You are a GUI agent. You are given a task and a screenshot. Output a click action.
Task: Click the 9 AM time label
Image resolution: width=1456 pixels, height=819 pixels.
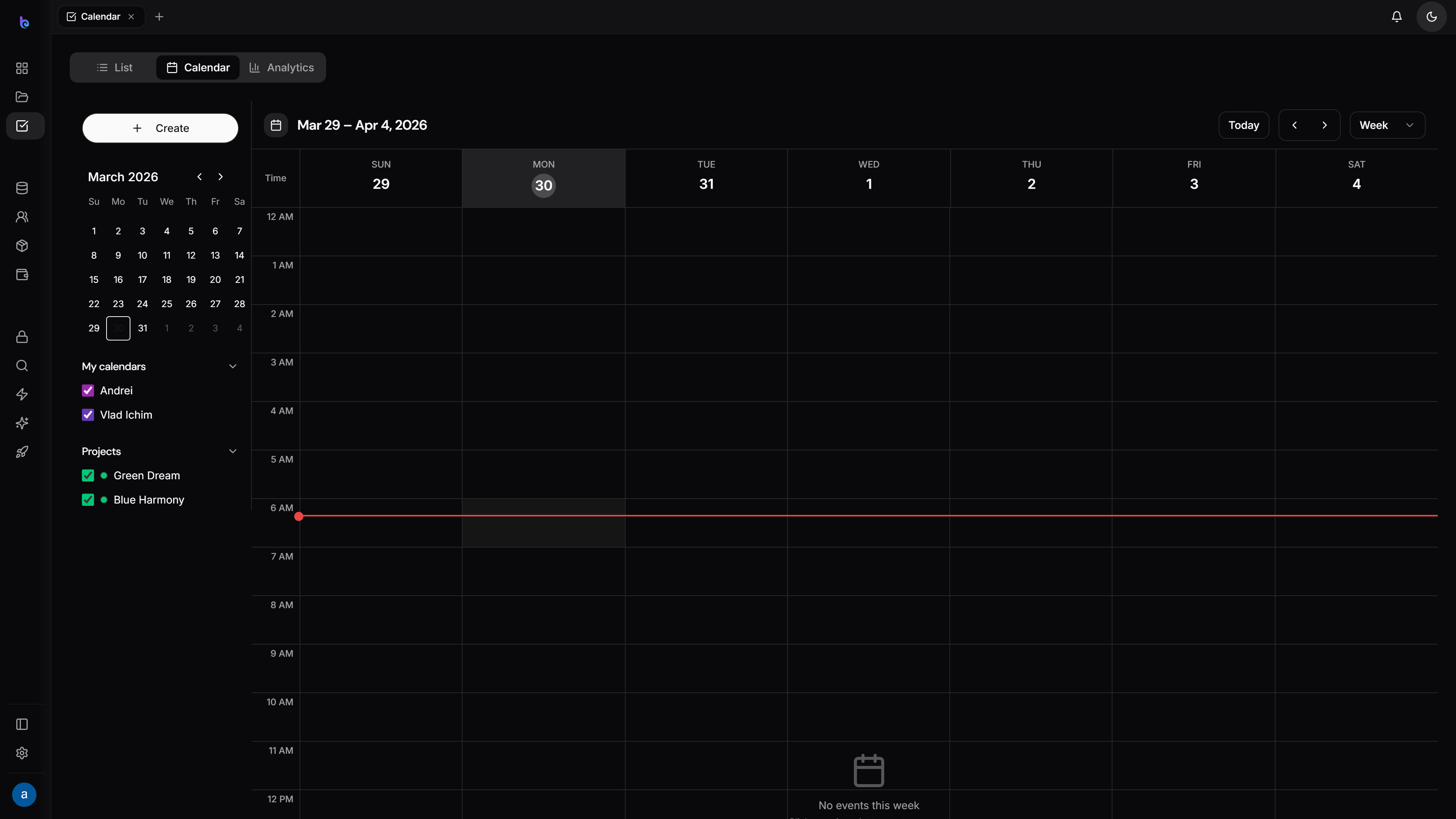pyautogui.click(x=281, y=653)
